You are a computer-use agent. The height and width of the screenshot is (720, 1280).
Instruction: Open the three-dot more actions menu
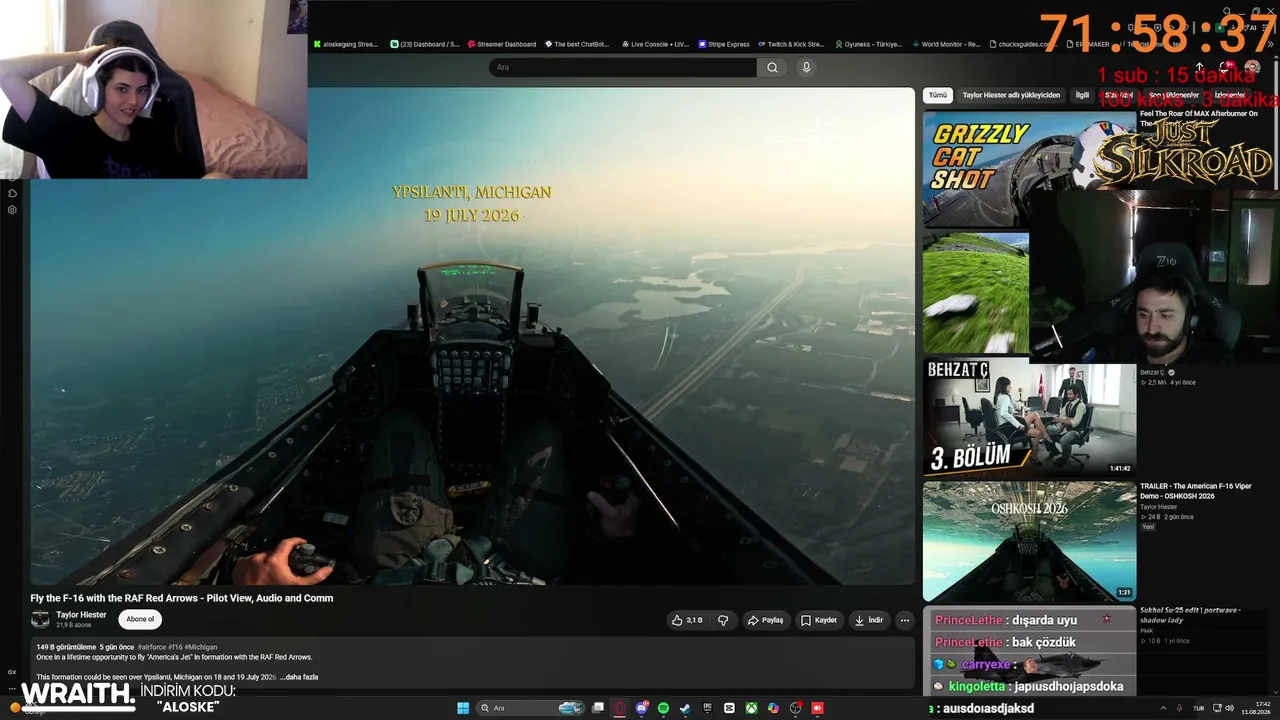click(x=904, y=620)
